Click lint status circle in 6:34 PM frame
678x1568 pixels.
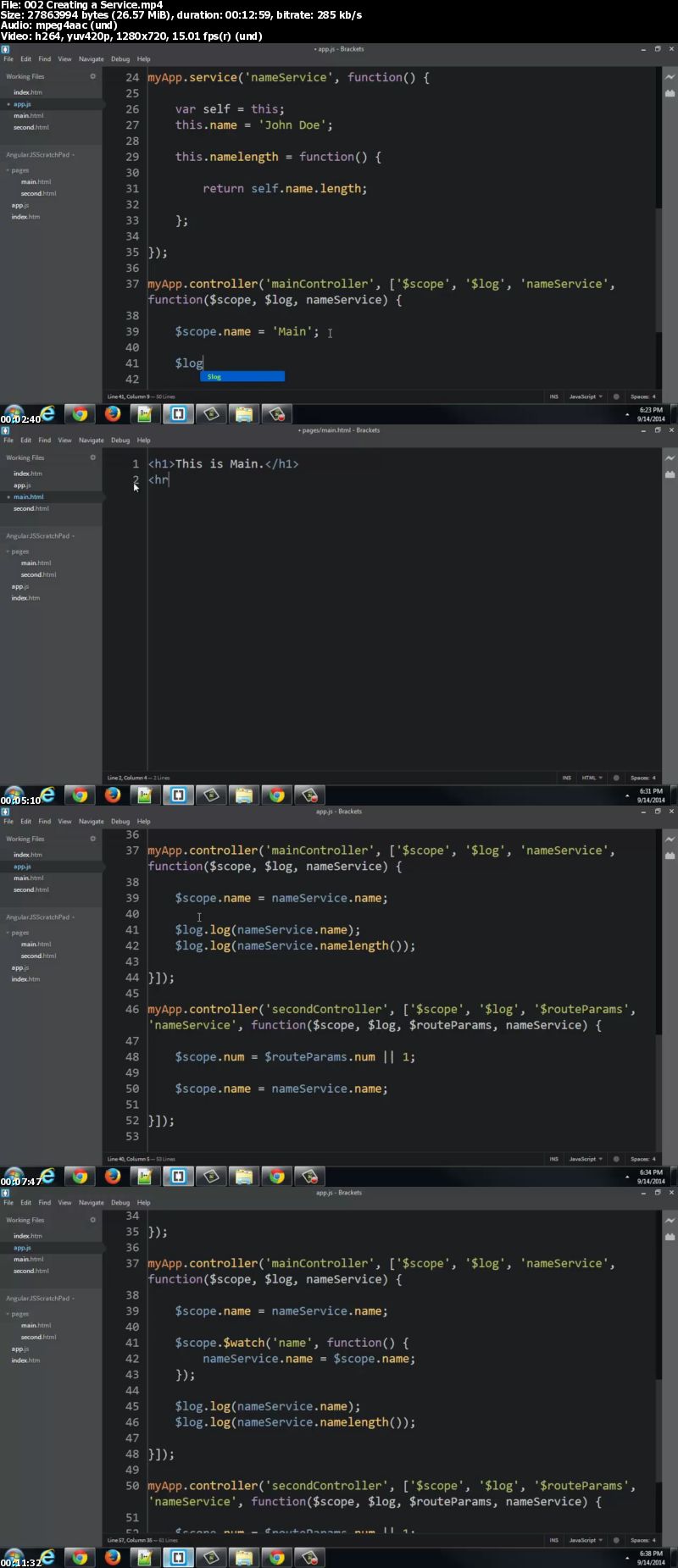click(x=616, y=1159)
